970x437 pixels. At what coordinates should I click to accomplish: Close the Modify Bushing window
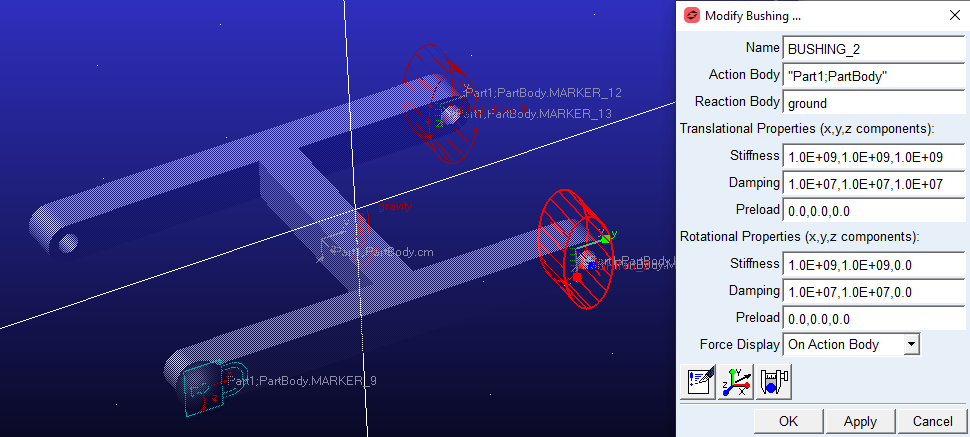pyautogui.click(x=950, y=15)
